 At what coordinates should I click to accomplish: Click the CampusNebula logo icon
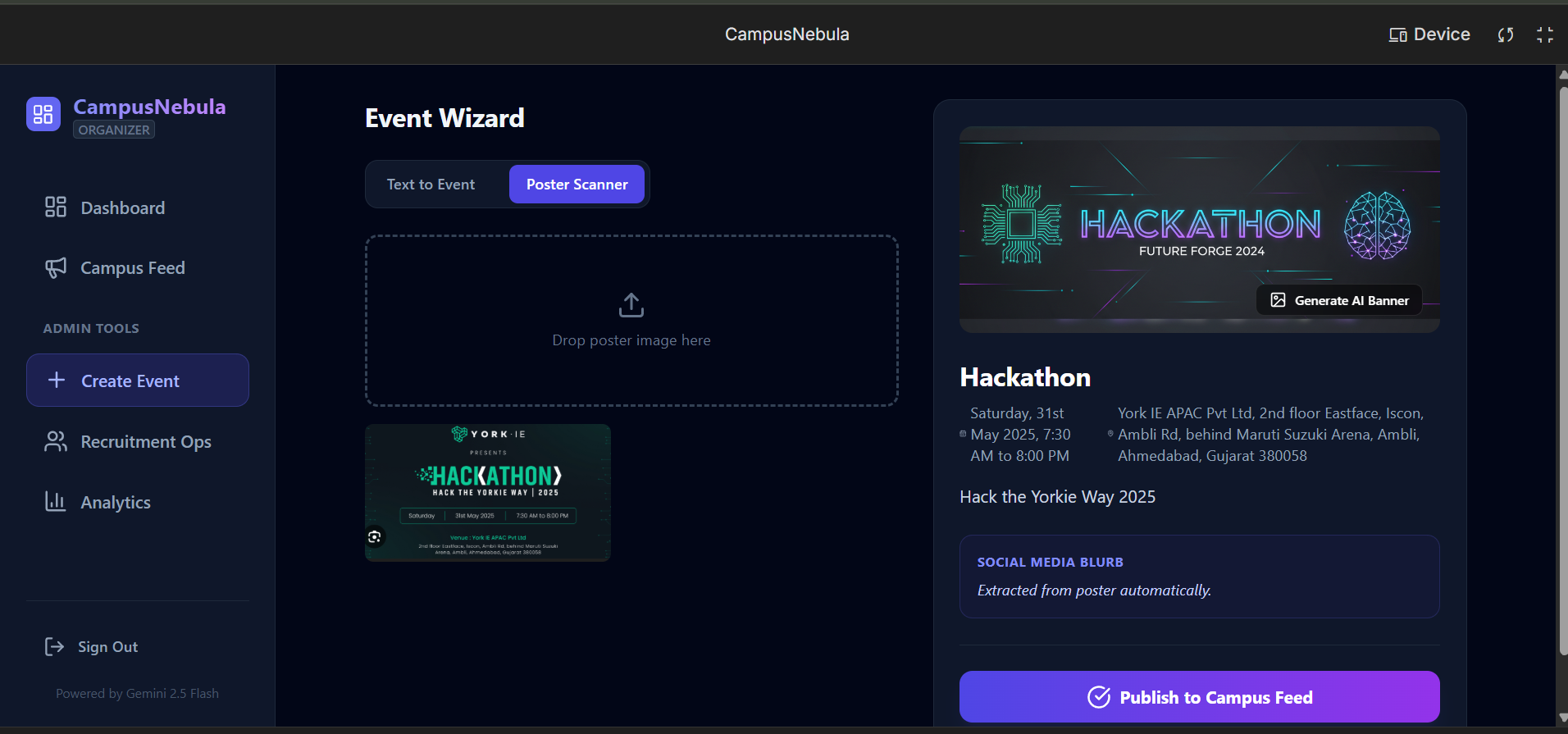43,114
